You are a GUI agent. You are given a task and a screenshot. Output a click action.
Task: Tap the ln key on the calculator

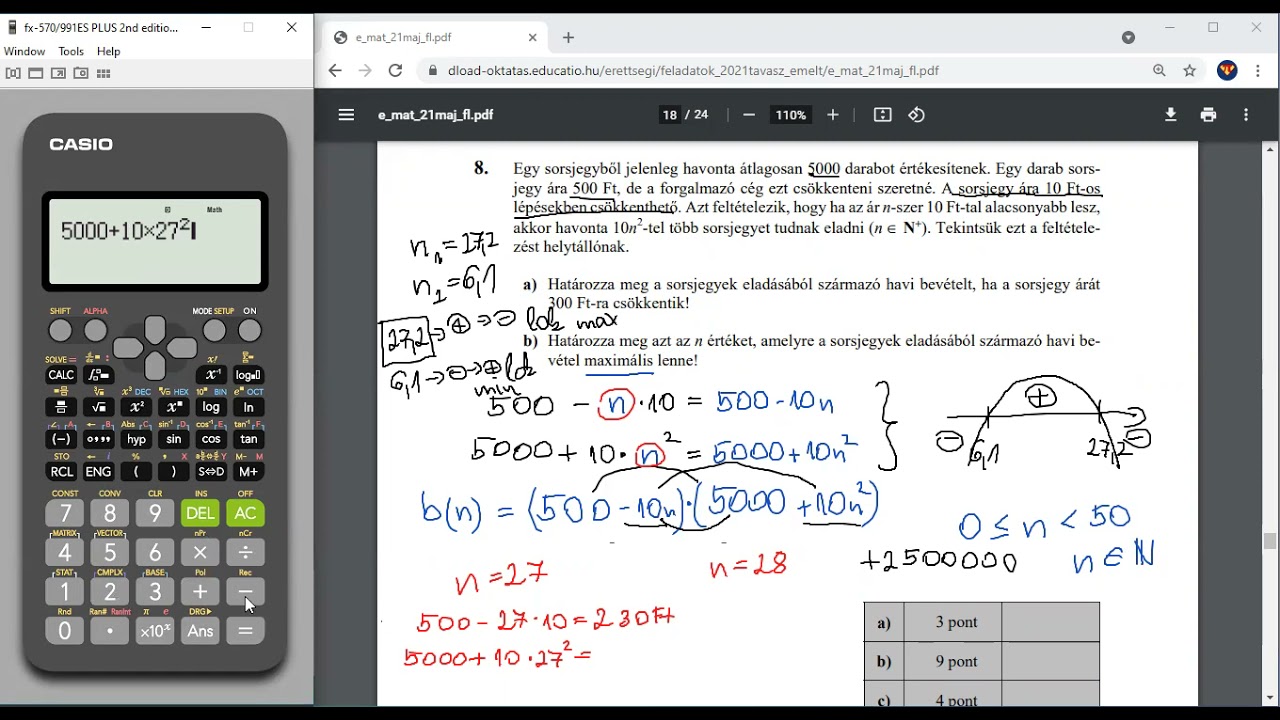[248, 407]
